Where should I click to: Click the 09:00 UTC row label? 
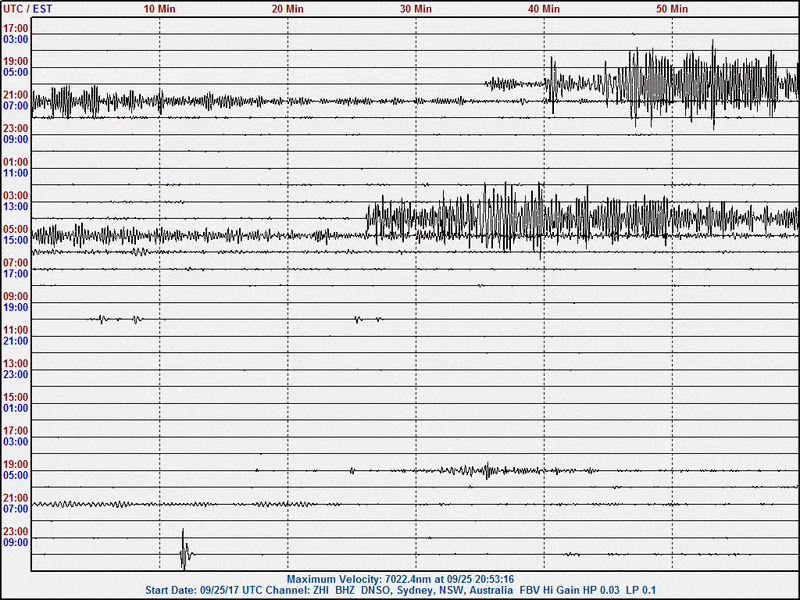pyautogui.click(x=16, y=296)
